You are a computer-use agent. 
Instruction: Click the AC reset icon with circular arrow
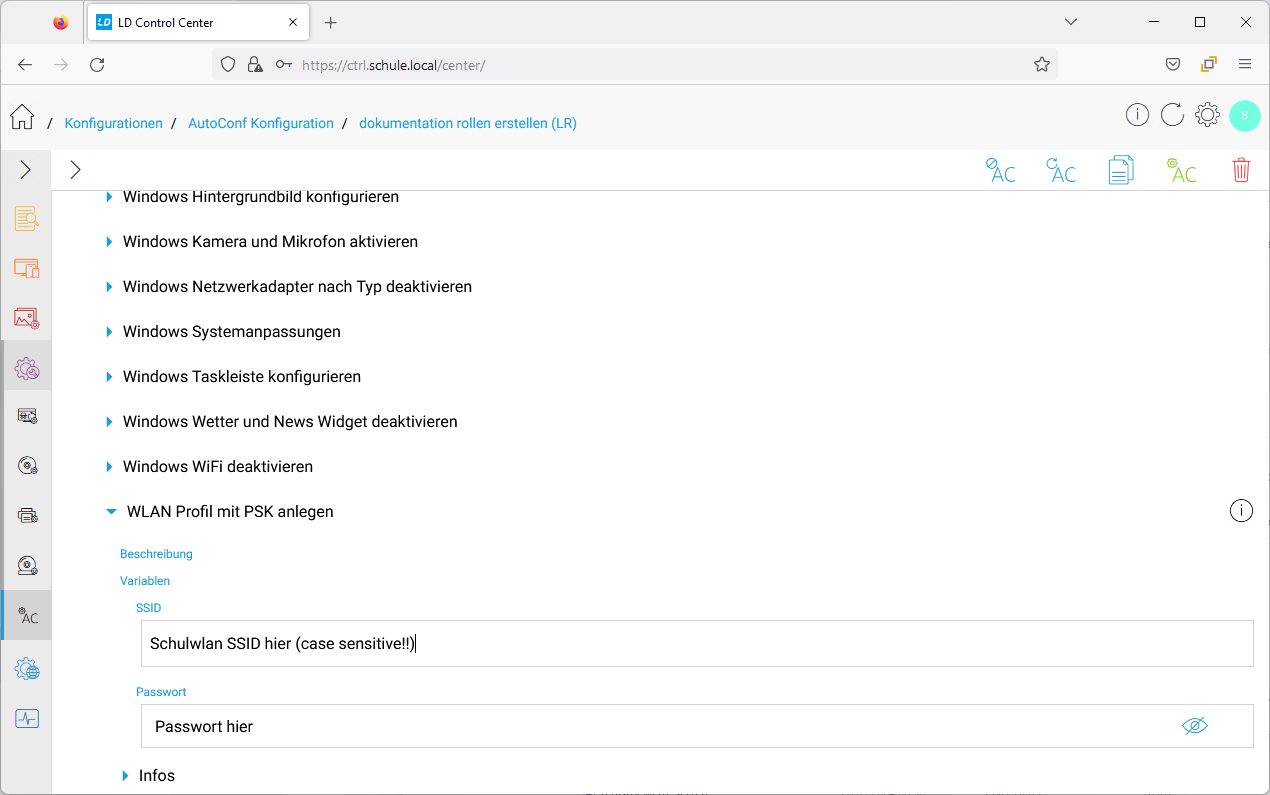[1060, 170]
